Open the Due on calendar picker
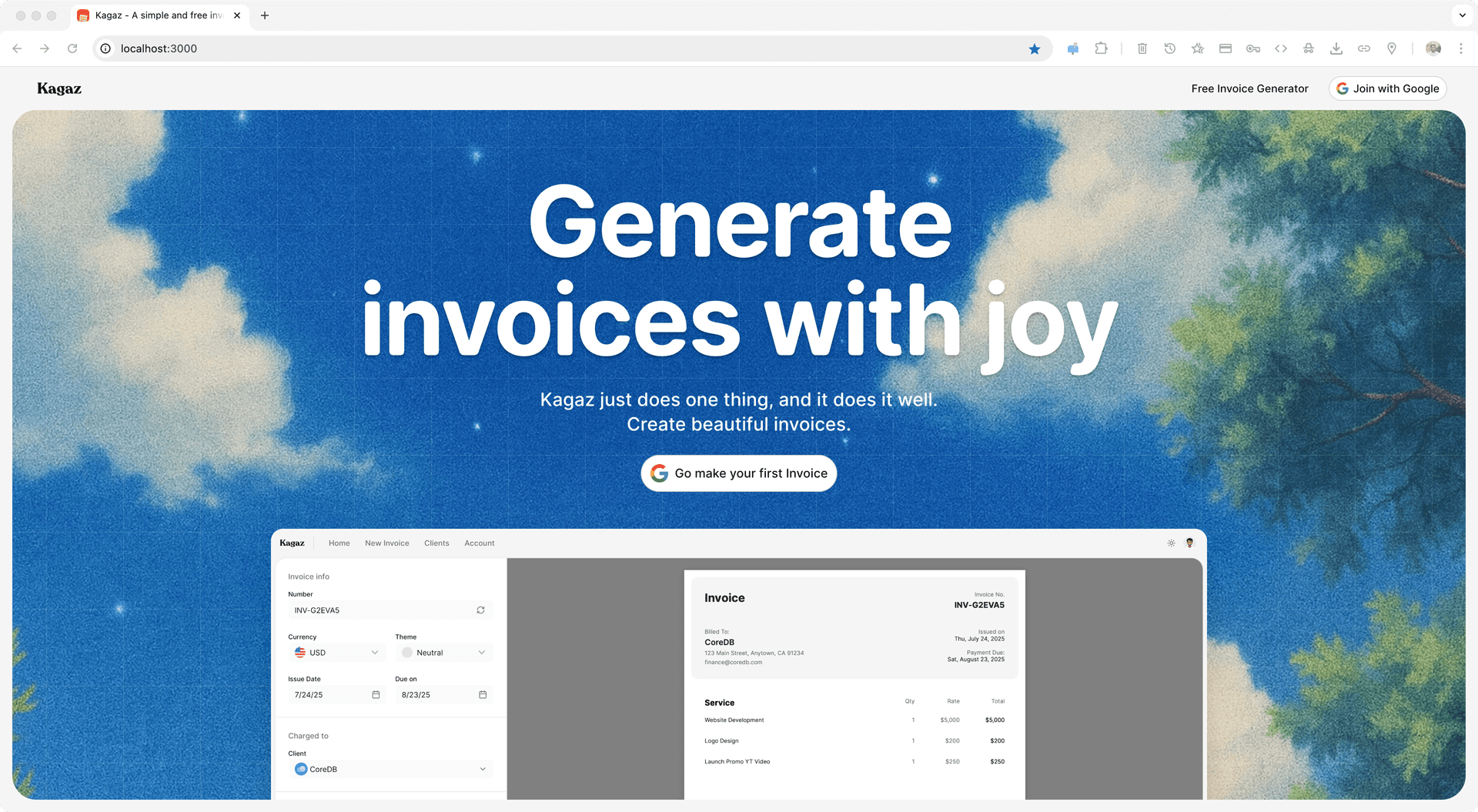The width and height of the screenshot is (1478, 812). (x=483, y=694)
